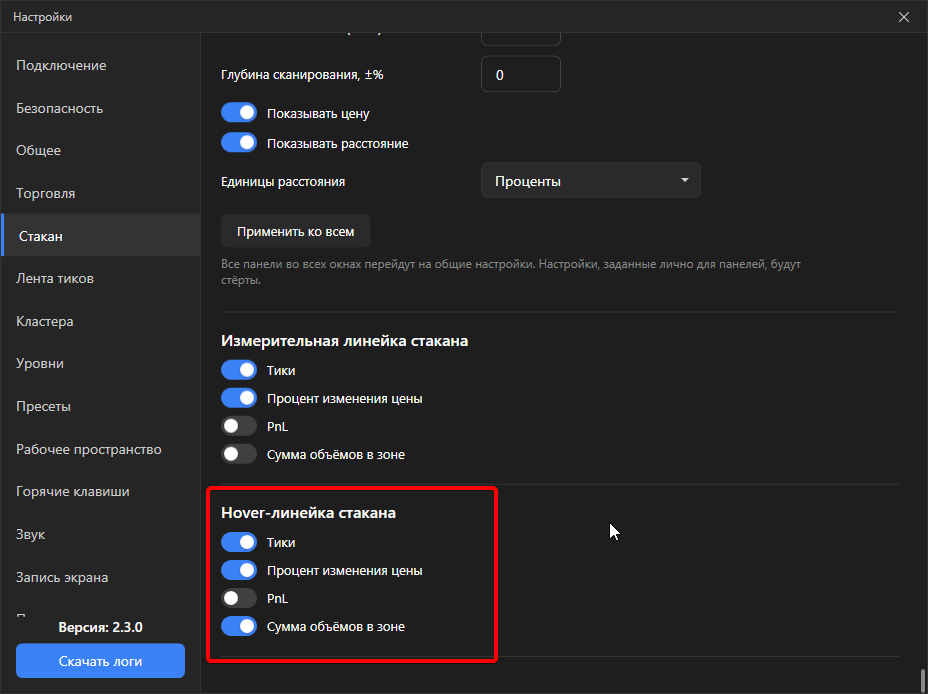Click the 'Единицы расстояния' label
This screenshot has width=928, height=694.
click(x=283, y=182)
